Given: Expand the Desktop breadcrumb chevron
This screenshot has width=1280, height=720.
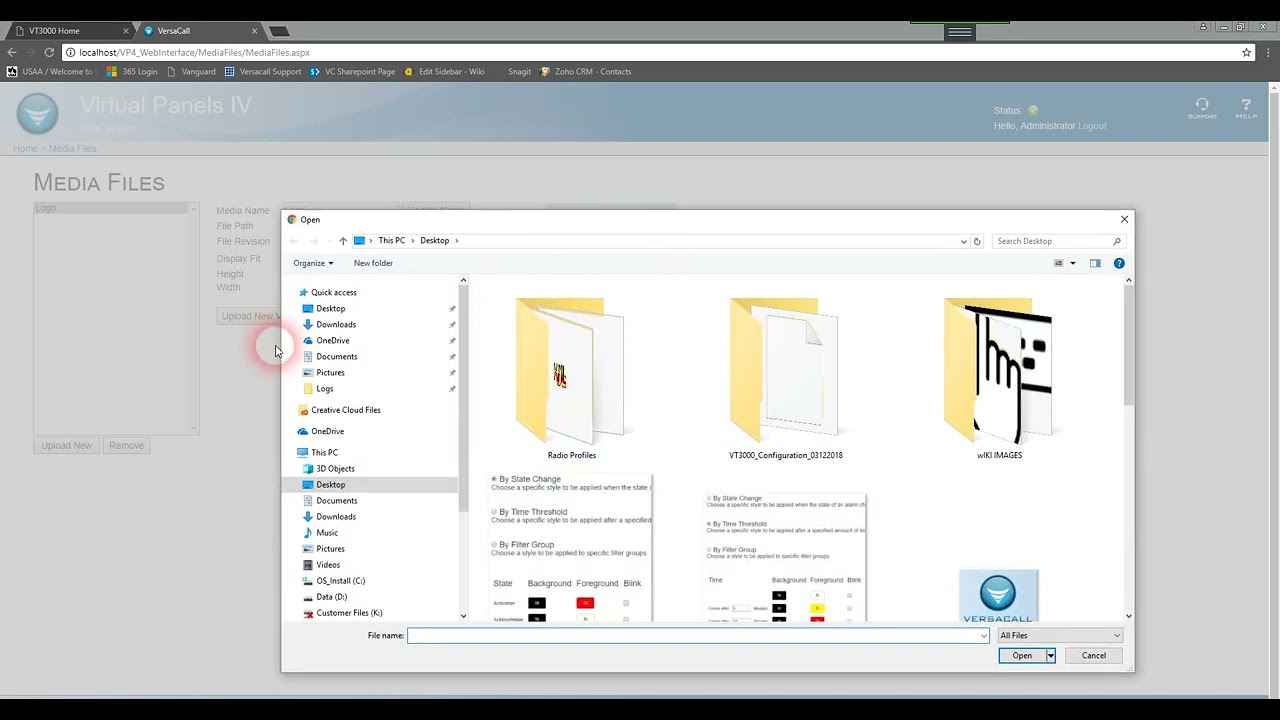Looking at the screenshot, I should point(456,241).
